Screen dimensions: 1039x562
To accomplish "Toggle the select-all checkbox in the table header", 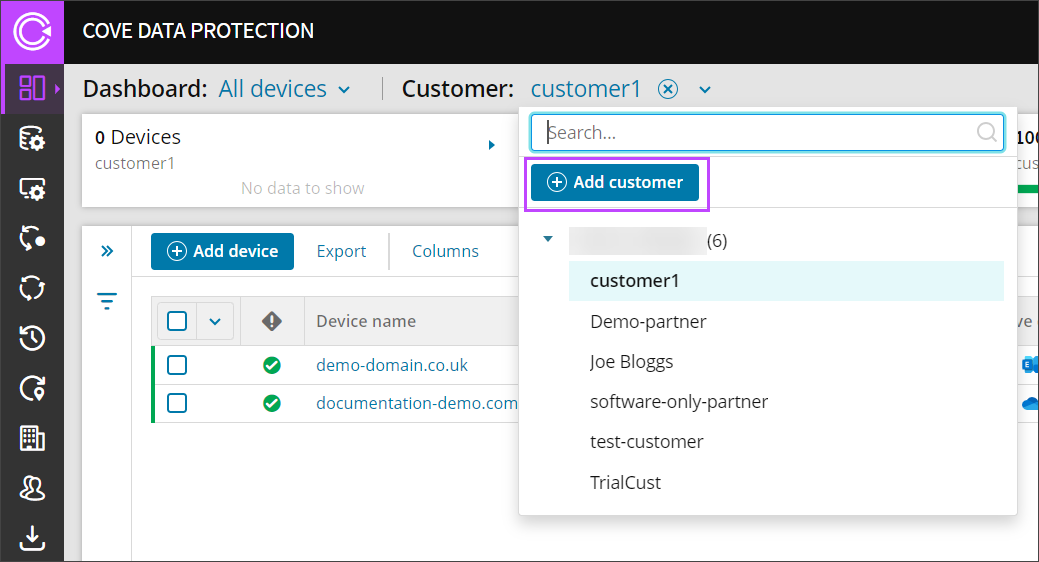I will pyautogui.click(x=177, y=321).
